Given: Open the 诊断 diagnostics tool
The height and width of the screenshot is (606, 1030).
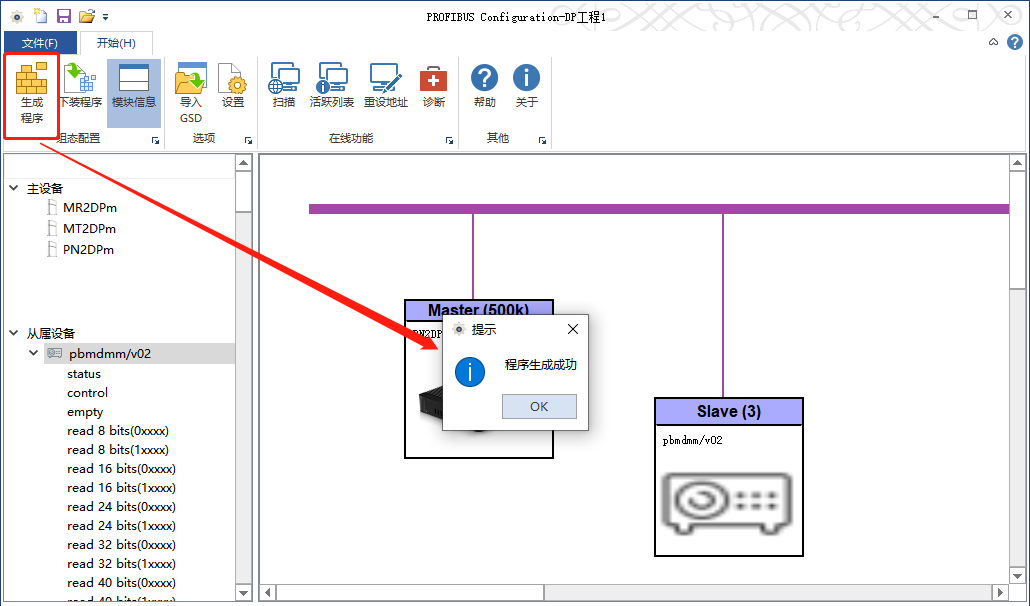Looking at the screenshot, I should pyautogui.click(x=434, y=86).
